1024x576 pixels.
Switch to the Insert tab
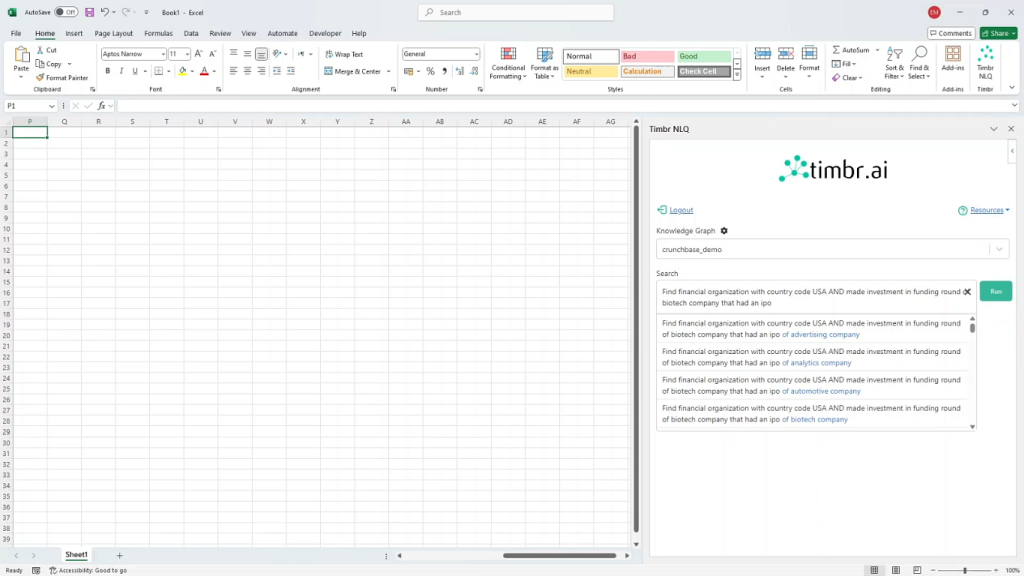(x=74, y=33)
